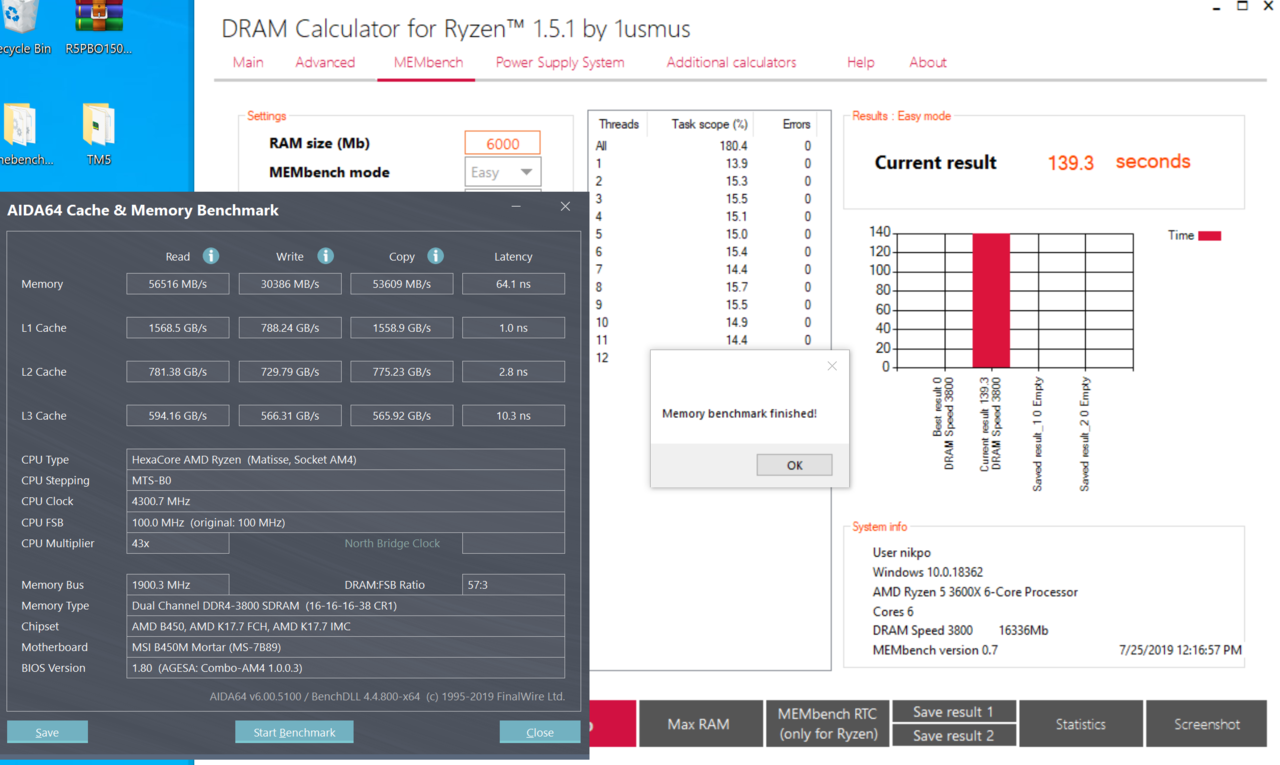
Task: Click Start Benchmark in AIDA64
Action: [294, 732]
